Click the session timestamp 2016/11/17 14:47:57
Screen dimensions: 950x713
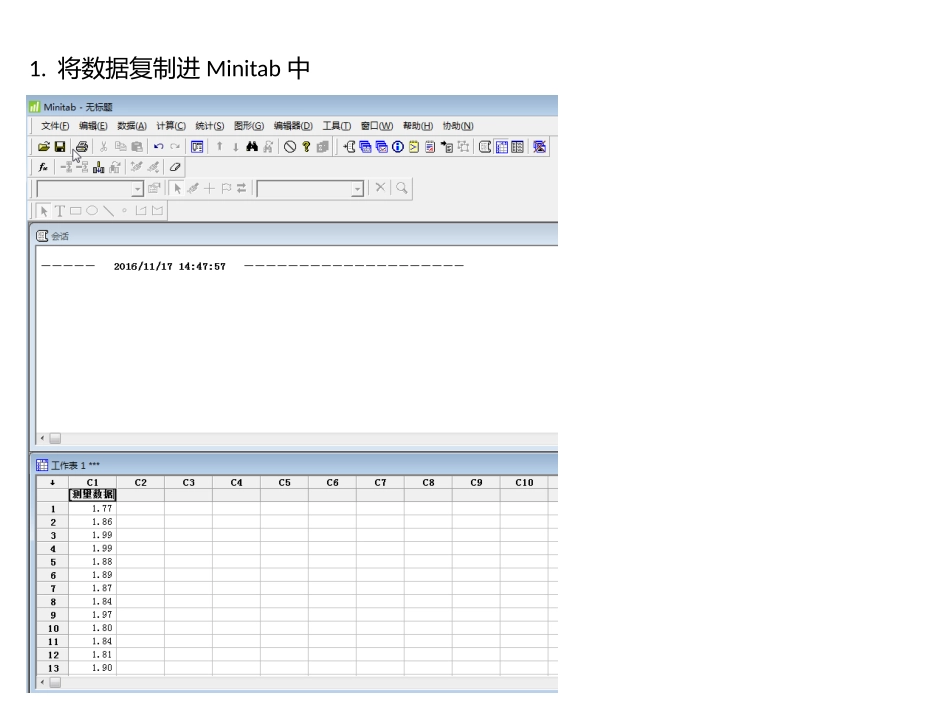click(x=170, y=266)
